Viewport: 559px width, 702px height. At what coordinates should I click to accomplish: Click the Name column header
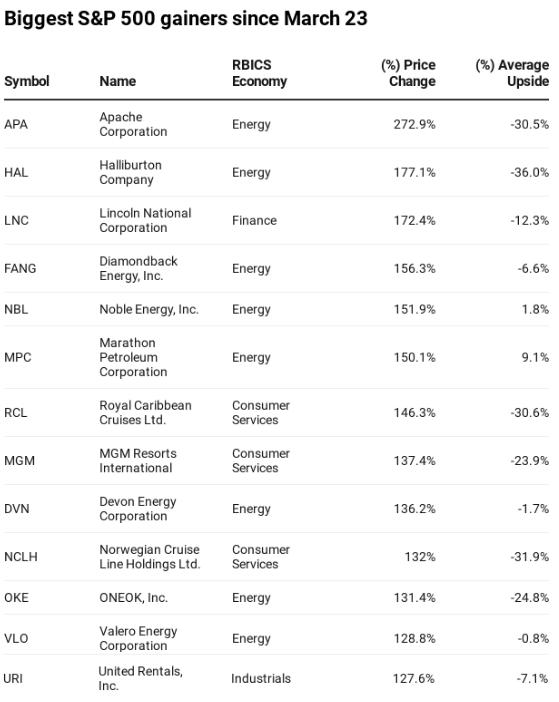pyautogui.click(x=118, y=81)
